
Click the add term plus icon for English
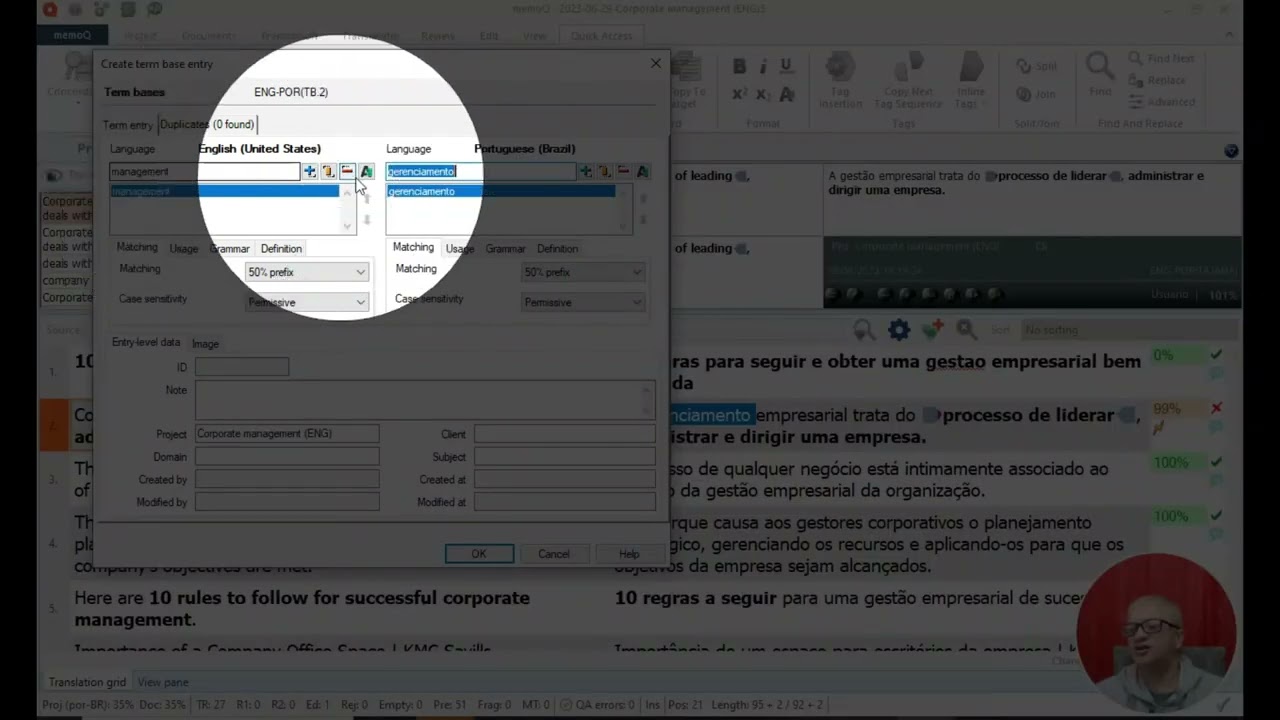(x=310, y=172)
